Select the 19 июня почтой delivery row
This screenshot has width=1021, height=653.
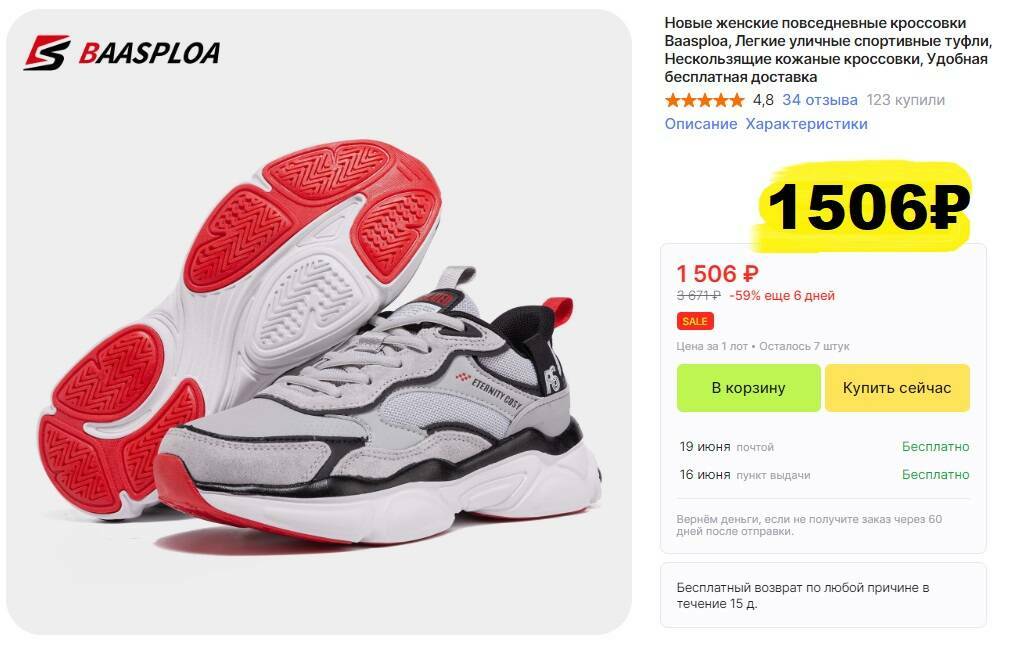tap(824, 447)
